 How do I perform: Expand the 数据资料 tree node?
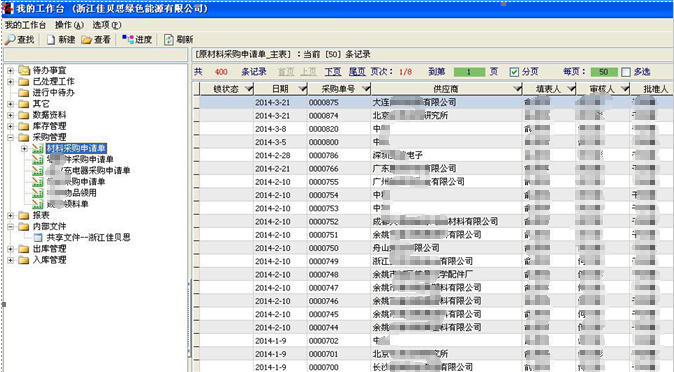[11, 115]
